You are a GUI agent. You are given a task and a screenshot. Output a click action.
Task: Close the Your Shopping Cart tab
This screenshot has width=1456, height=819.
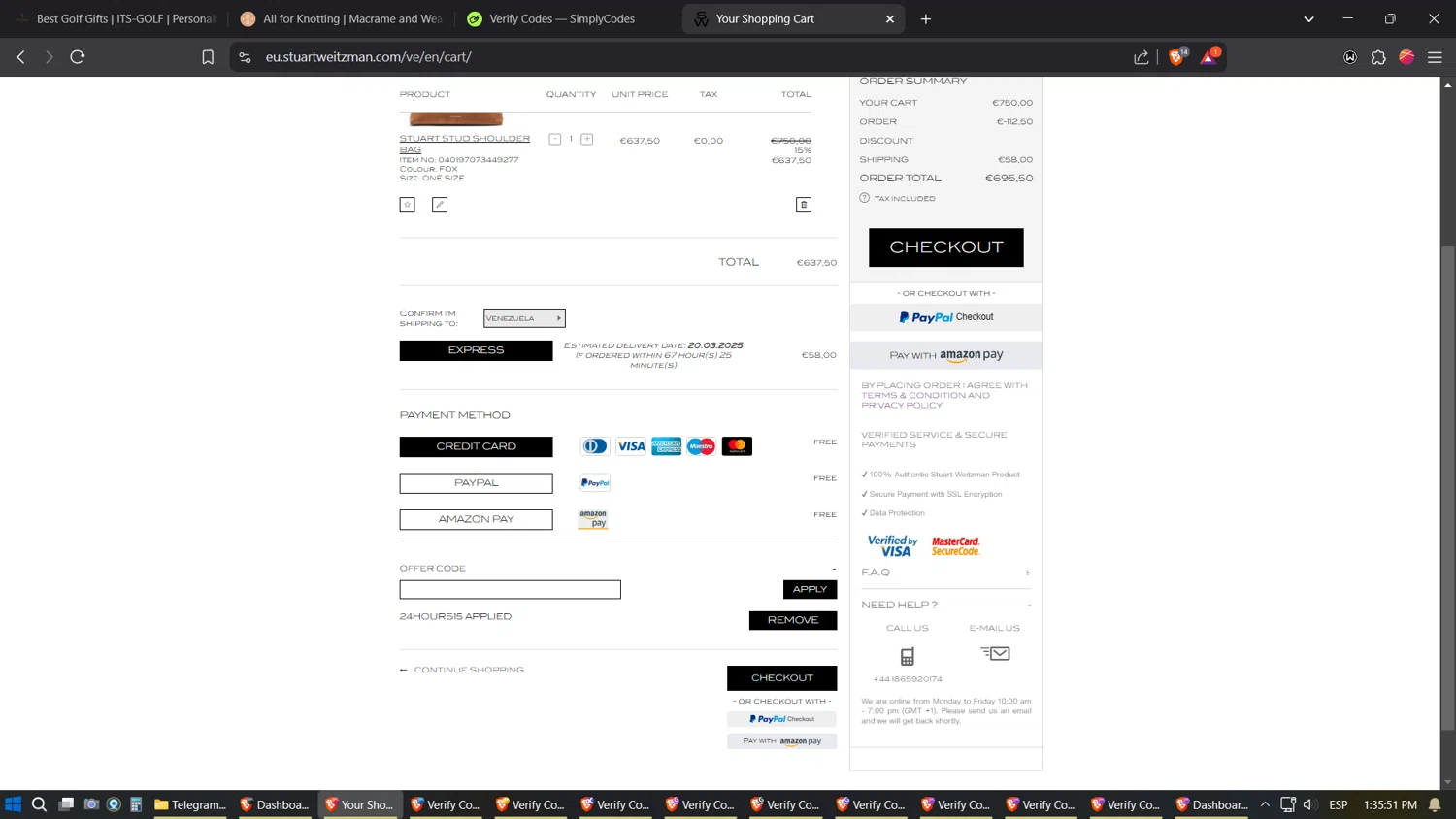[889, 18]
